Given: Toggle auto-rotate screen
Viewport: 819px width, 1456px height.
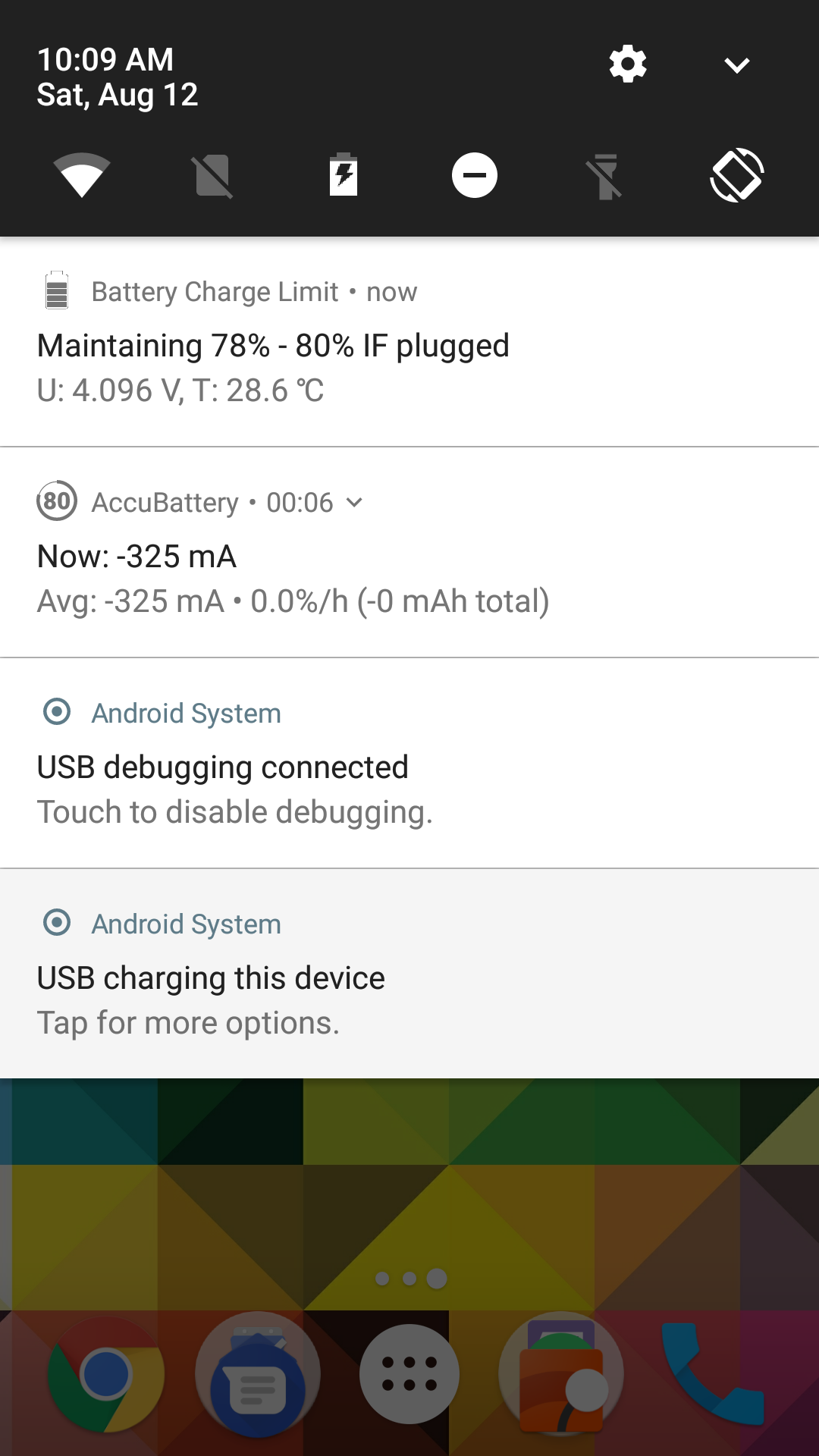Looking at the screenshot, I should point(736,174).
